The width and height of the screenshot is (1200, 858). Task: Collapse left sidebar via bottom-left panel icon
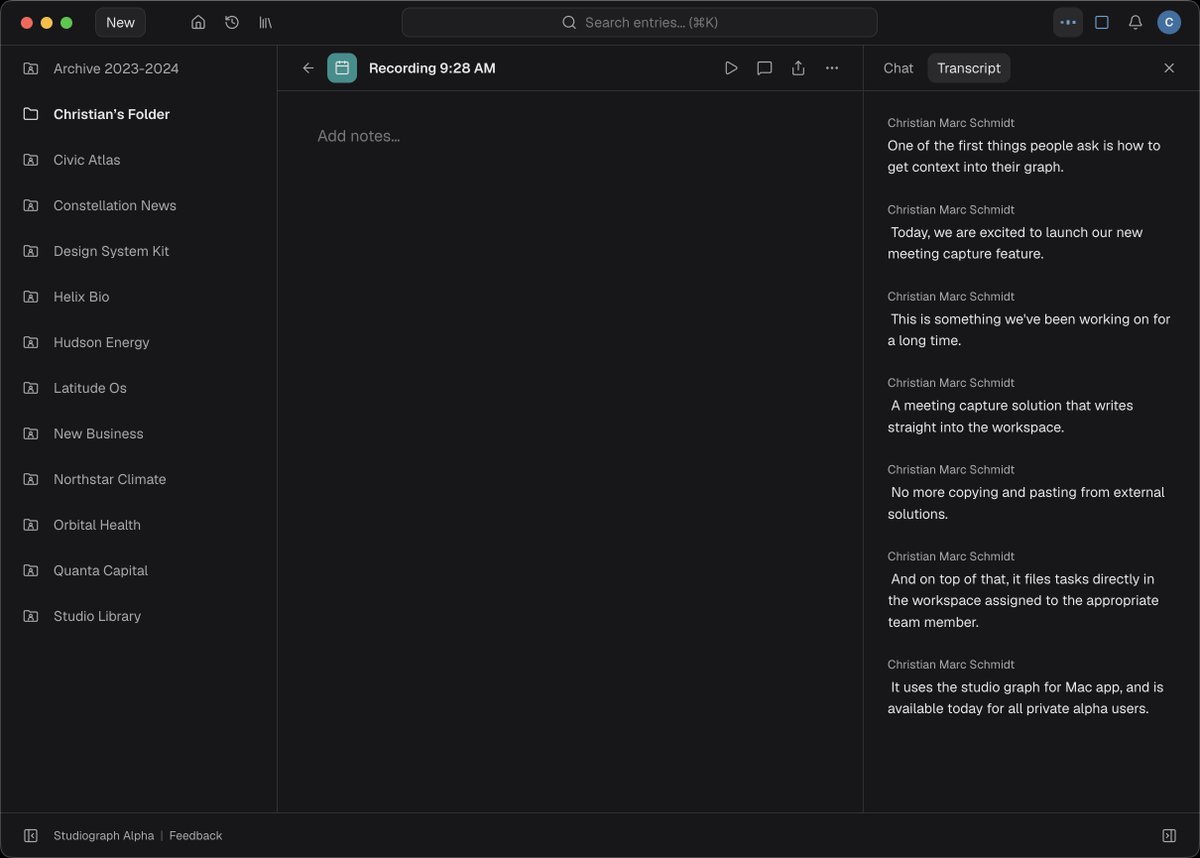click(x=31, y=835)
